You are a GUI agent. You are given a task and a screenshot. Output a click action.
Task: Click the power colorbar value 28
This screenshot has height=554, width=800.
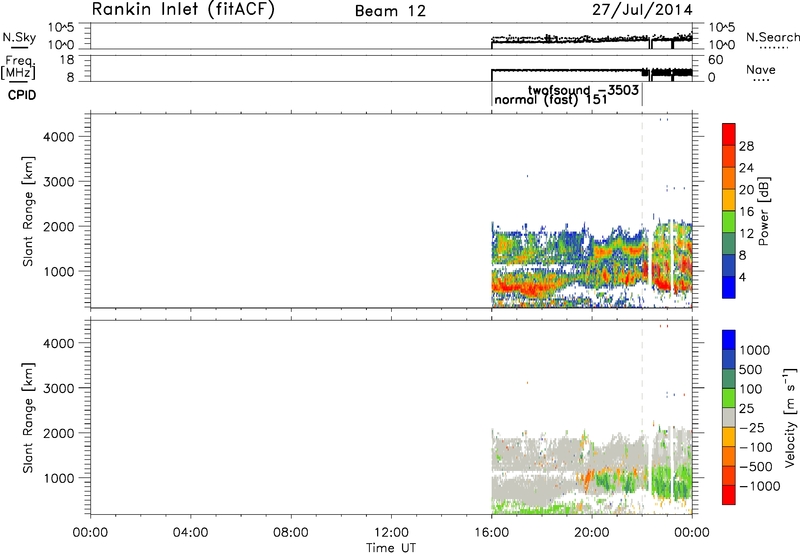point(746,146)
